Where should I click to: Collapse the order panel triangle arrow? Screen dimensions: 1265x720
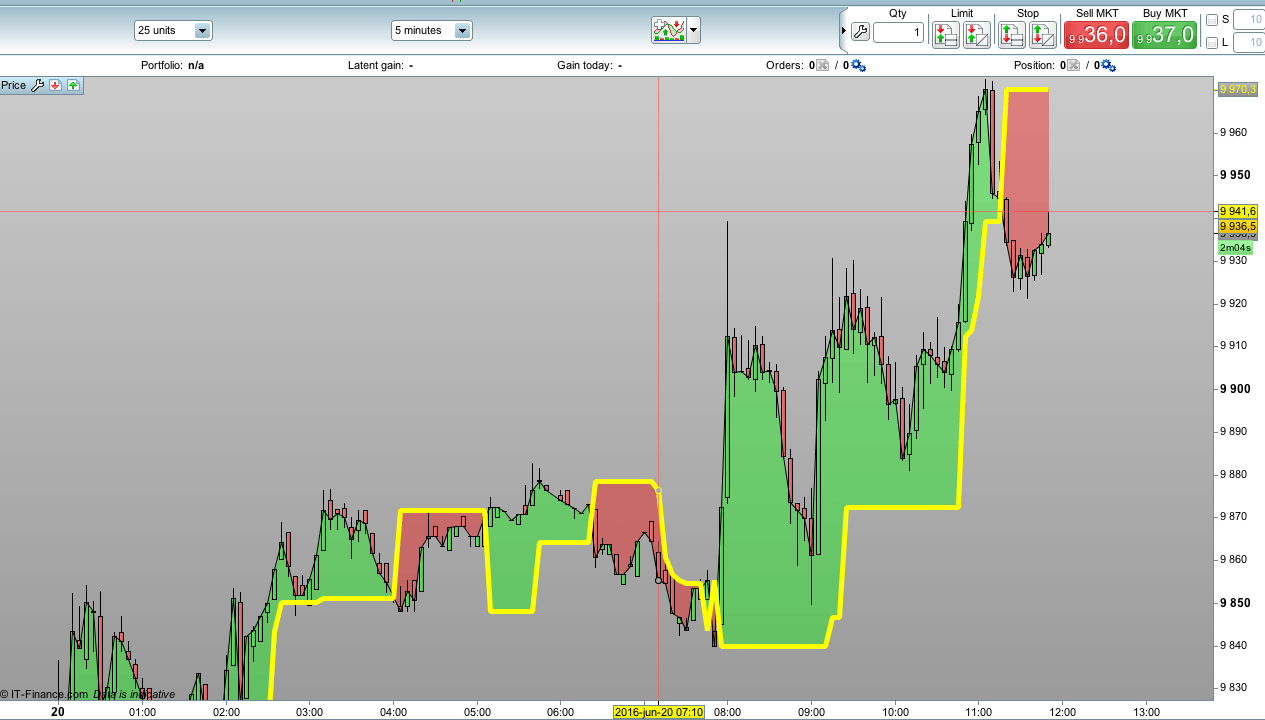(x=843, y=32)
